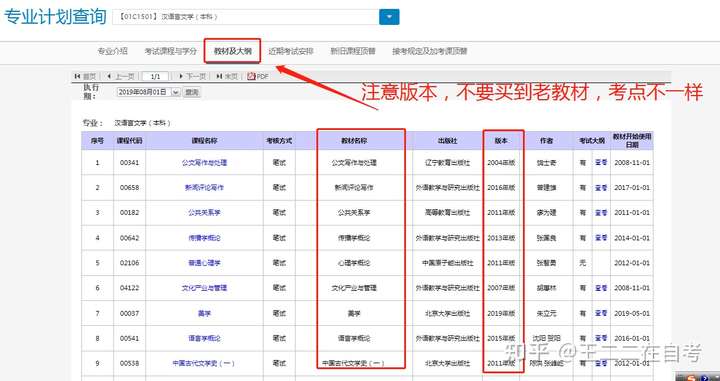Switch to the 专业介绍 tab
This screenshot has height=381, width=720.
(x=112, y=51)
